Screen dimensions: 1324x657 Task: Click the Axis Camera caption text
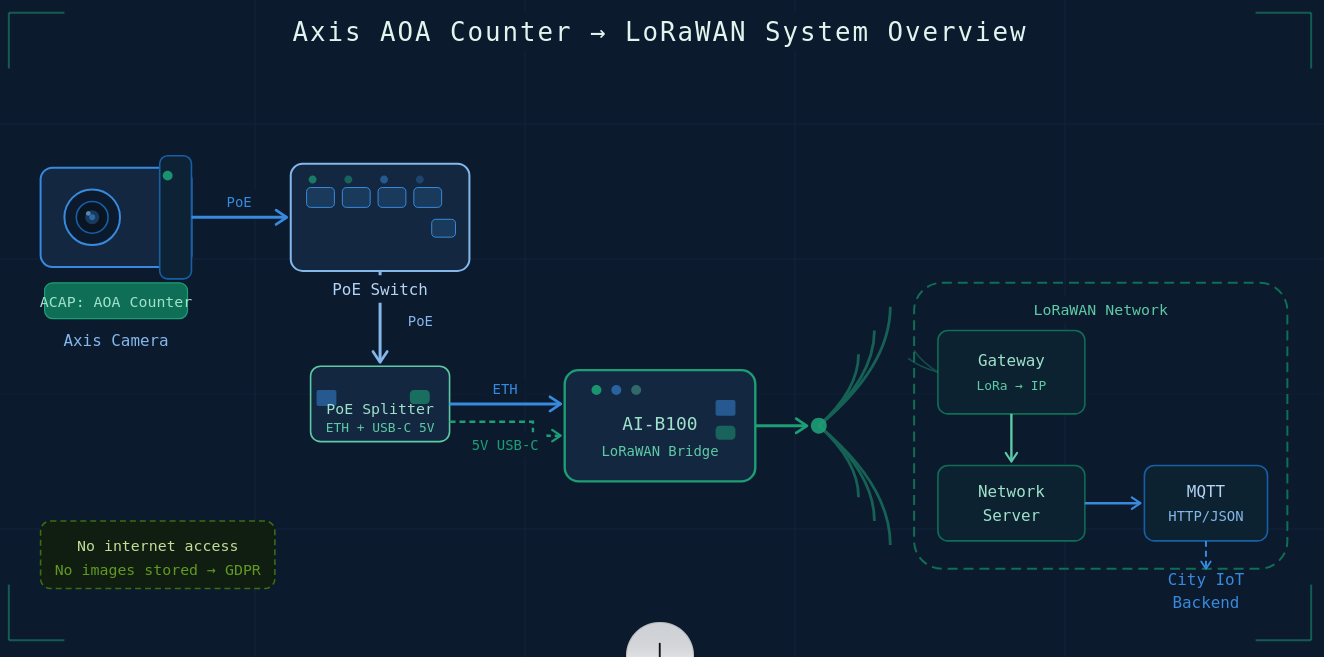click(x=116, y=340)
